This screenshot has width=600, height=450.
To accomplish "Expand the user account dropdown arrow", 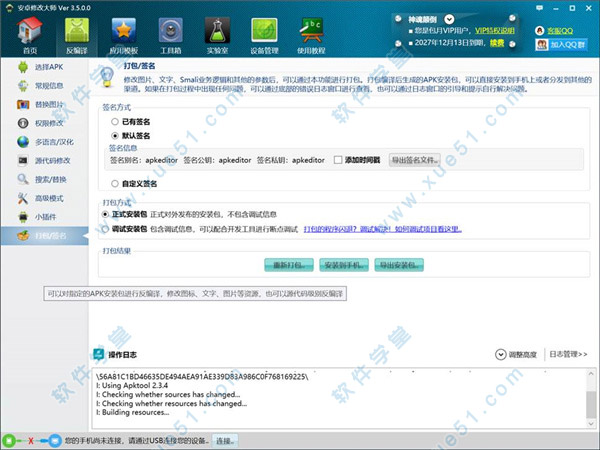I will click(x=449, y=19).
